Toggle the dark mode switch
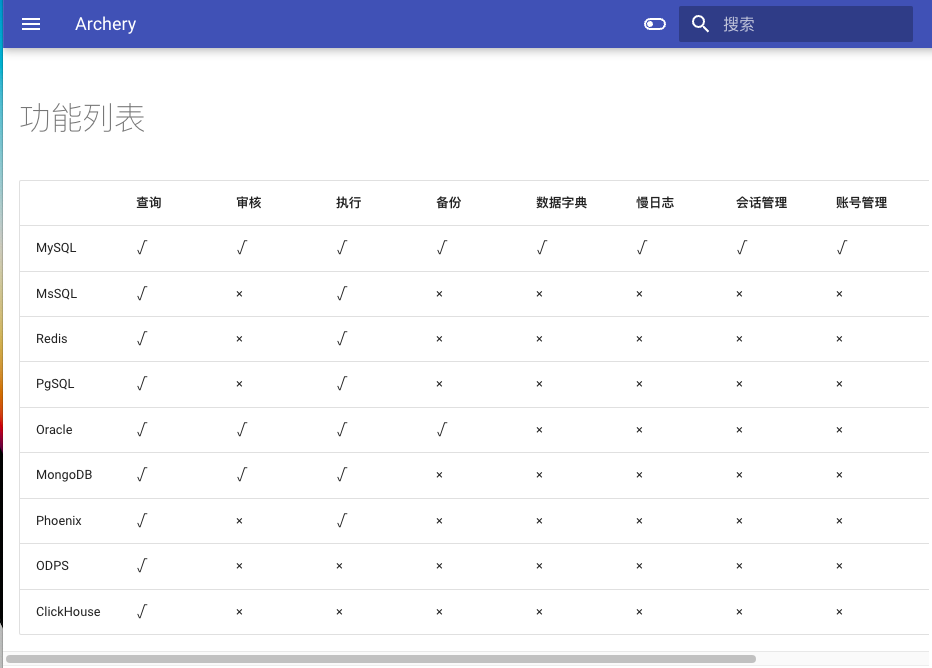Screen dimensions: 932x668 point(654,24)
